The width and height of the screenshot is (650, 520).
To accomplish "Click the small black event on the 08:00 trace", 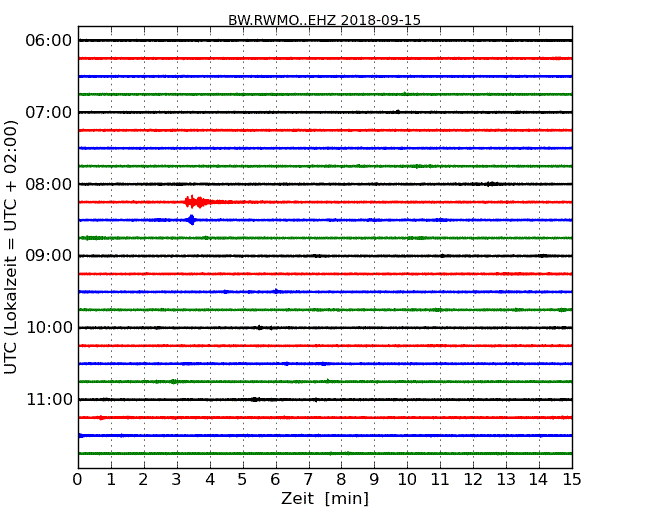I will point(491,184).
